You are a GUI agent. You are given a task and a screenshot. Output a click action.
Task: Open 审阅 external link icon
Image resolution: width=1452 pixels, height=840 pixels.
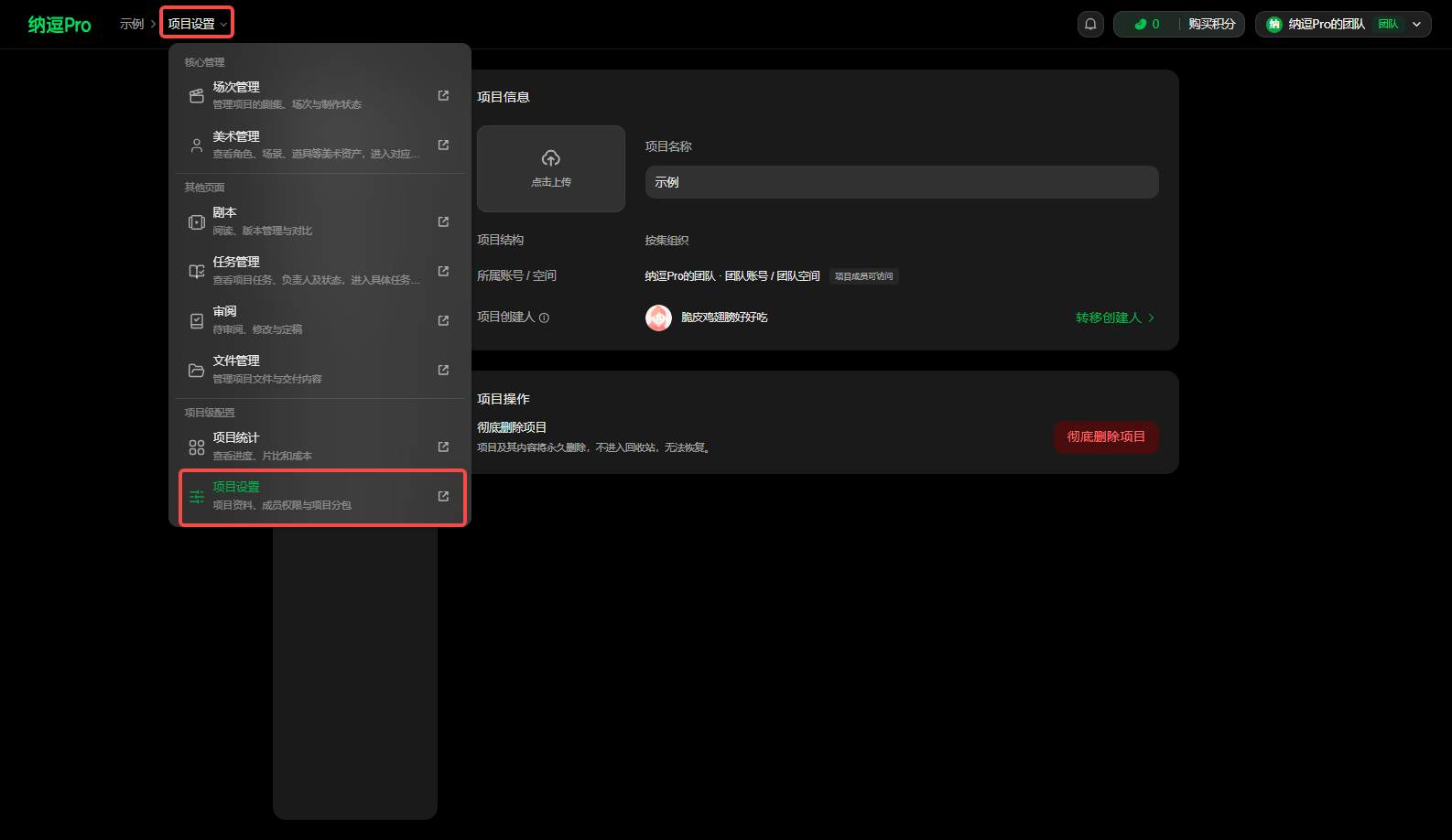[x=443, y=320]
